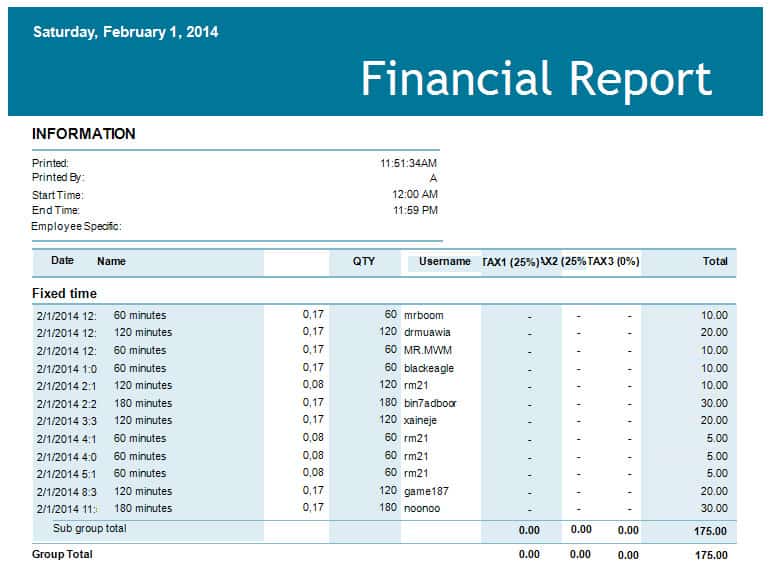Click the 2/1/2014 8:3 date cell
Image resolution: width=769 pixels, height=565 pixels.
click(67, 492)
